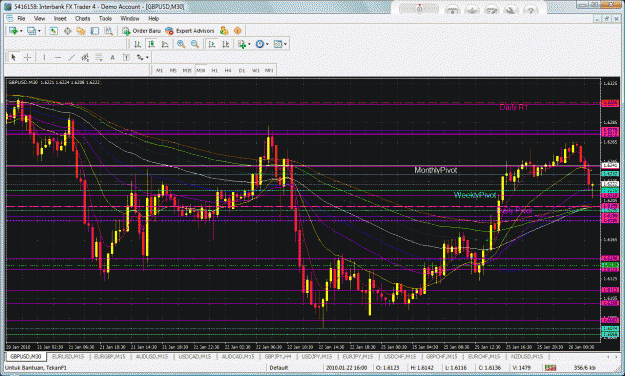This screenshot has width=625, height=376.
Task: Toggle the Terminal window icon
Action: click(94, 31)
